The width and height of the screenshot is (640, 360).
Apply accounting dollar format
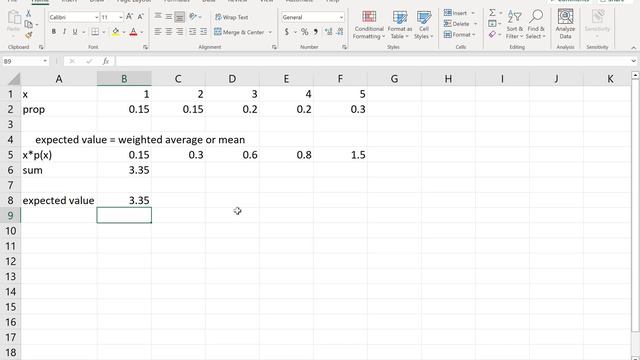click(287, 32)
